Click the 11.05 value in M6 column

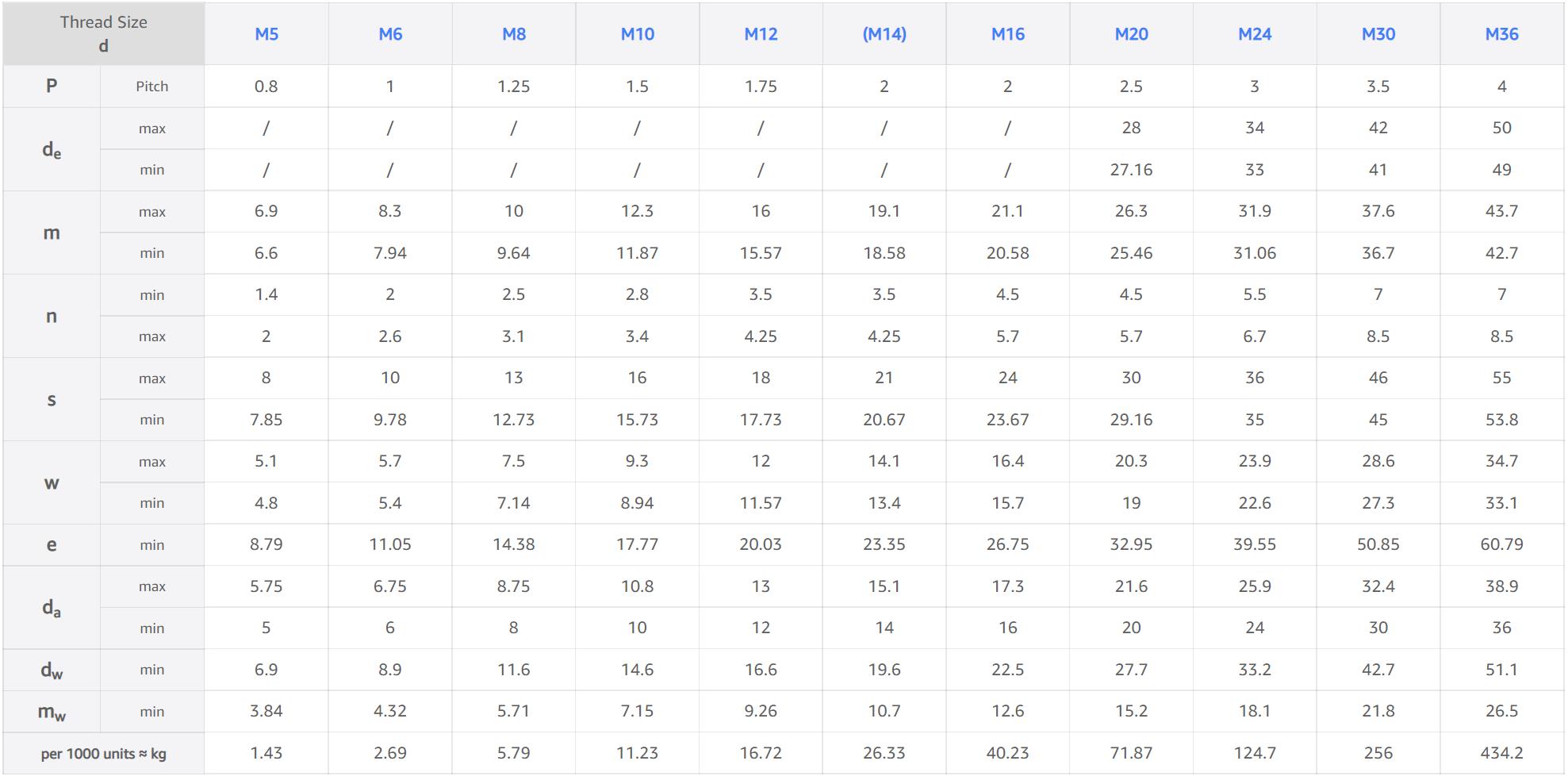click(x=390, y=544)
